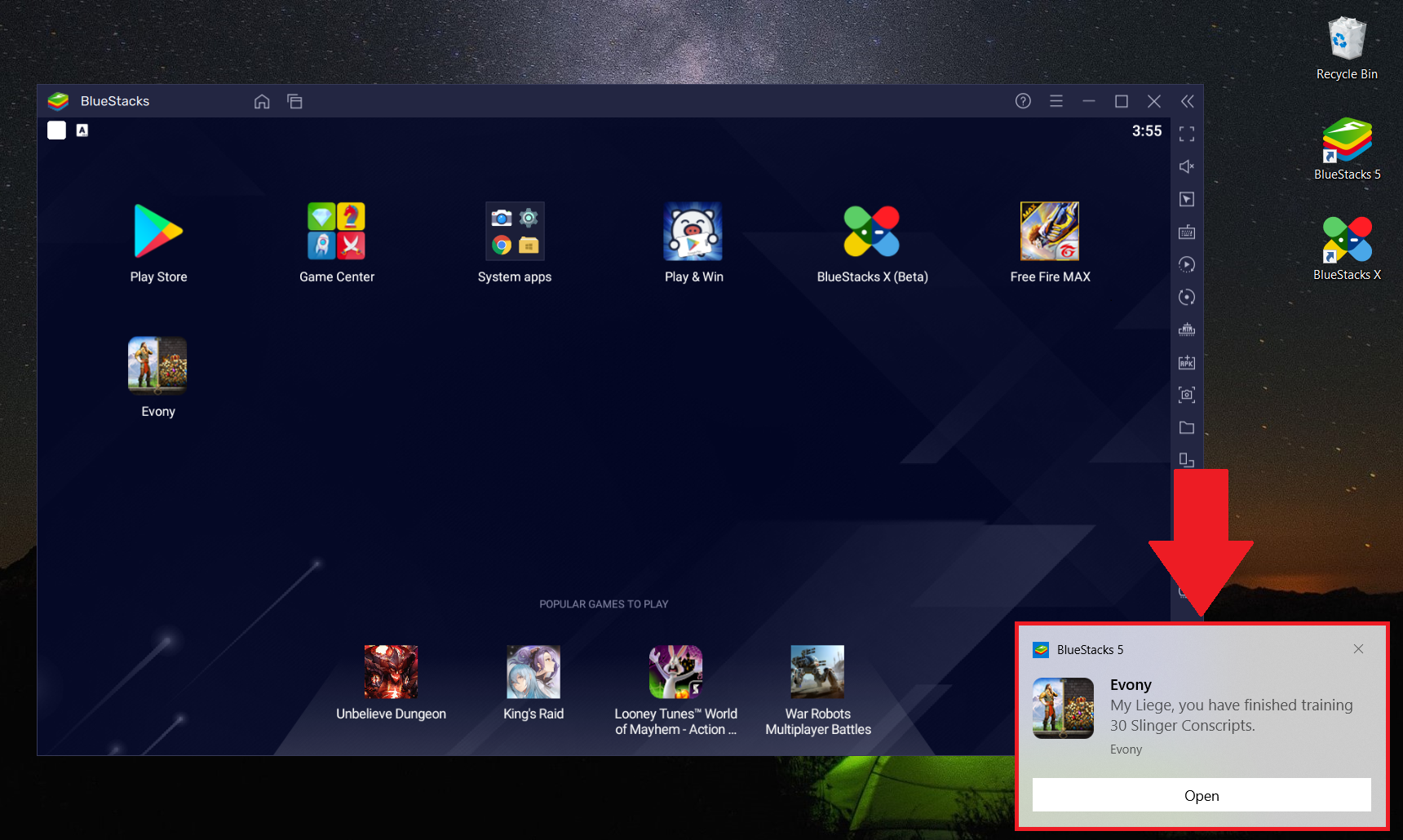
Task: Launch BlueStacks X (Beta) app
Action: [871, 232]
